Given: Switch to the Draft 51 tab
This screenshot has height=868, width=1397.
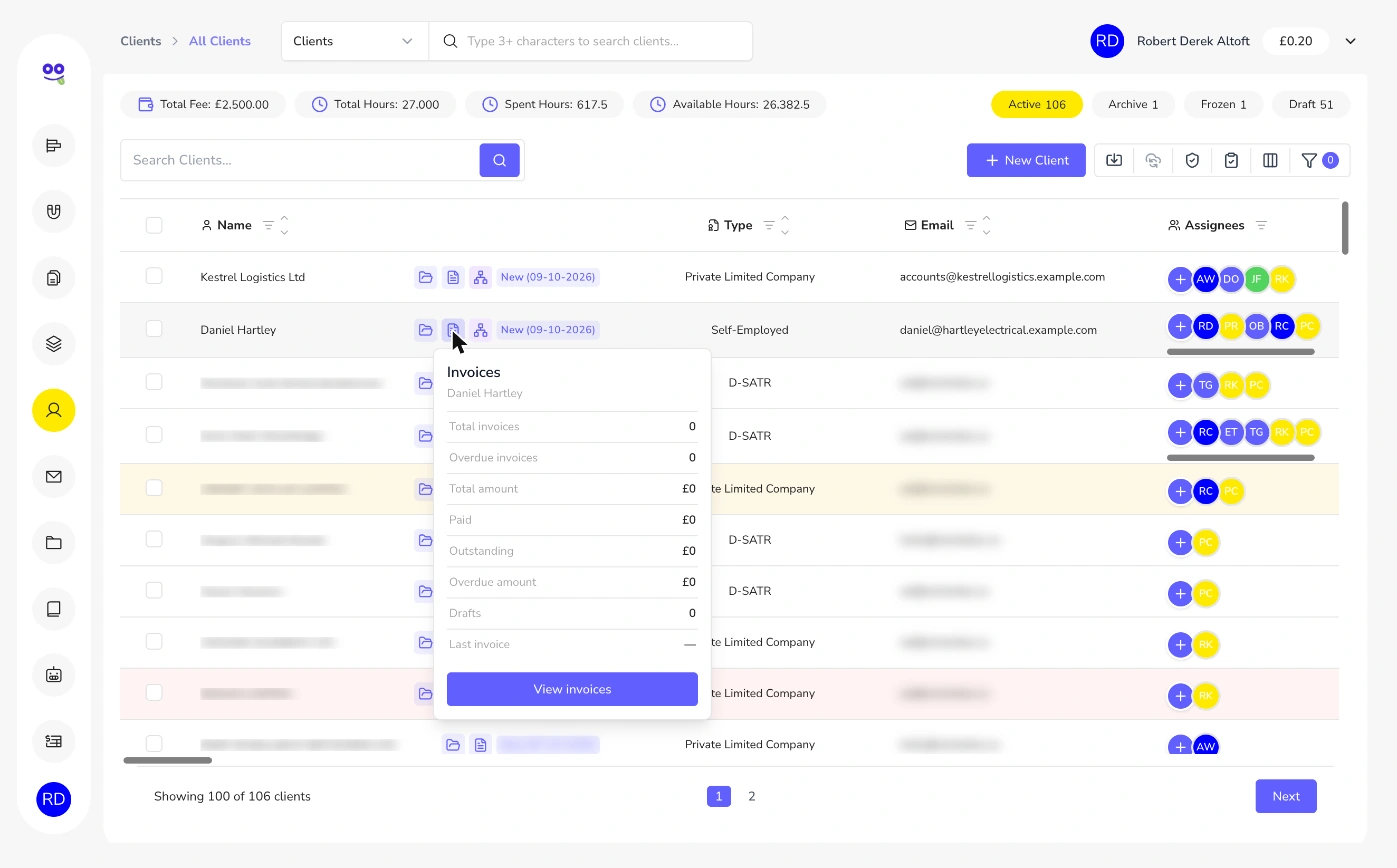Looking at the screenshot, I should pyautogui.click(x=1311, y=105).
